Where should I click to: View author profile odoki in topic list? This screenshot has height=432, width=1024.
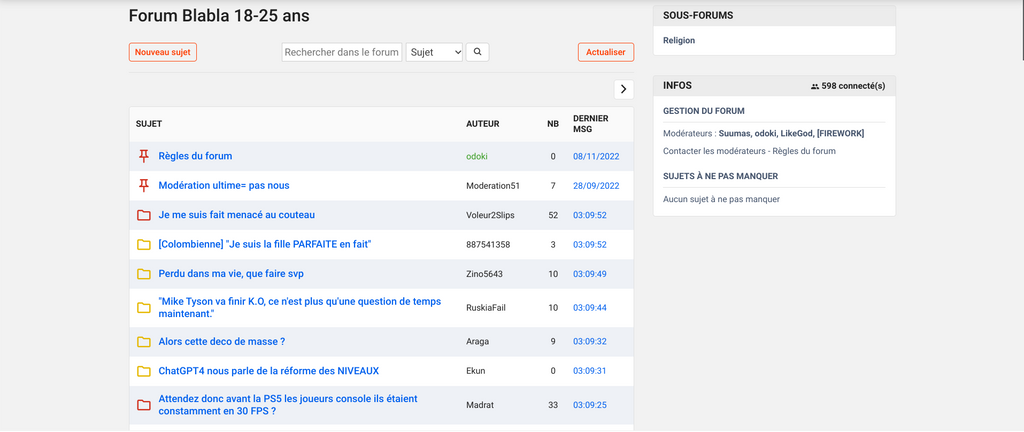(477, 156)
